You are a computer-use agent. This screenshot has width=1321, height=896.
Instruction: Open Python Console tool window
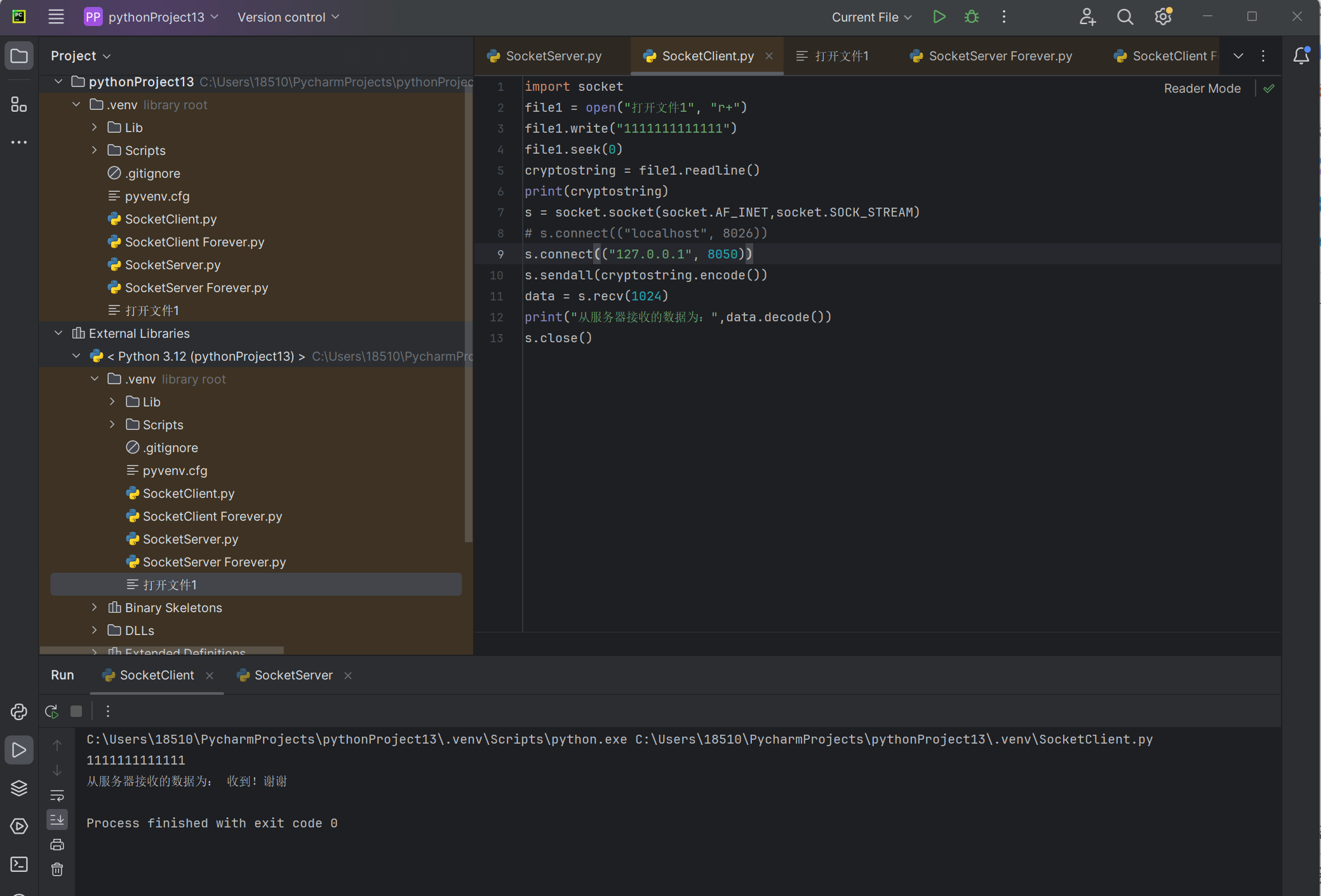coord(19,712)
